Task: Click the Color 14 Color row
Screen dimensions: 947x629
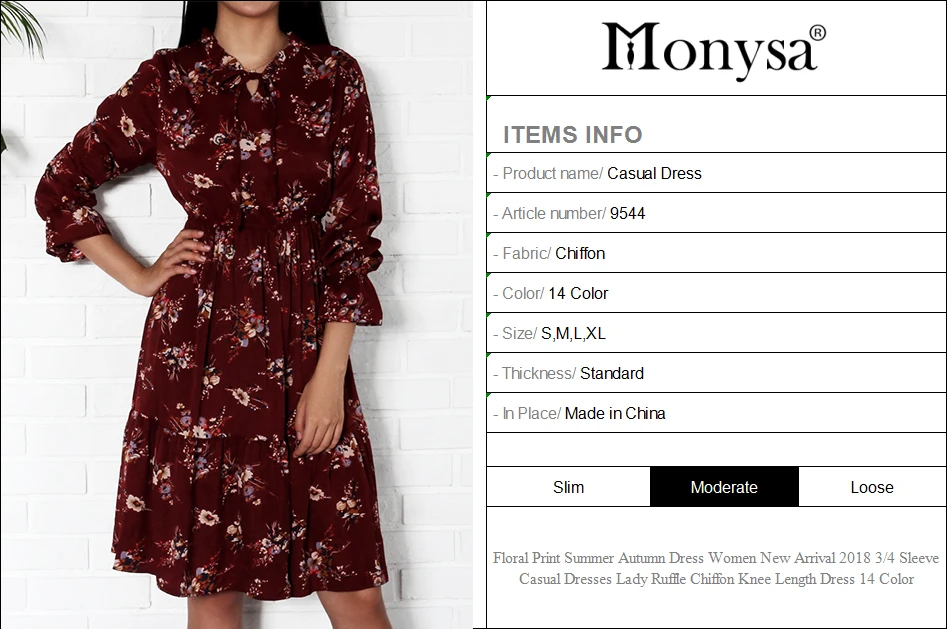Action: (716, 293)
